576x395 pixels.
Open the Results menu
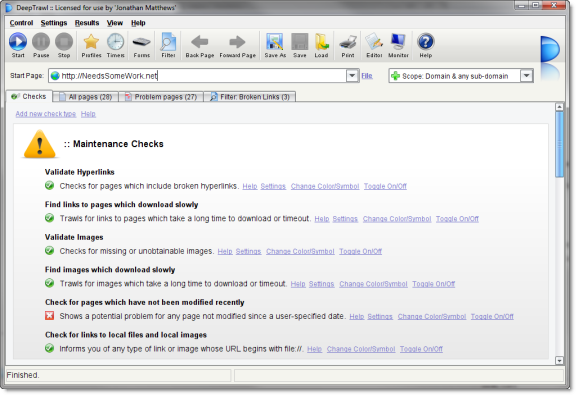[x=87, y=23]
